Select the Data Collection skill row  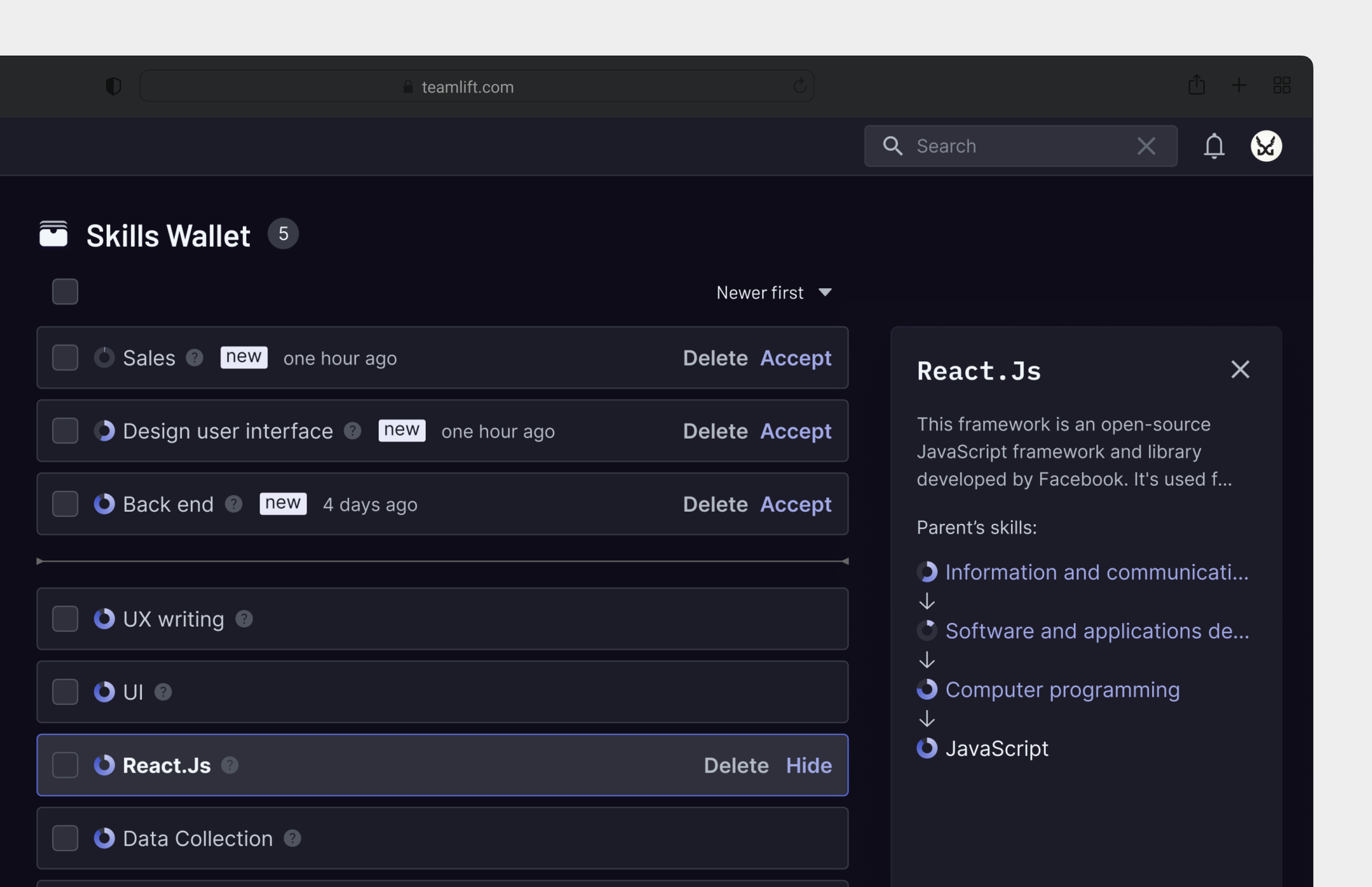[x=442, y=838]
